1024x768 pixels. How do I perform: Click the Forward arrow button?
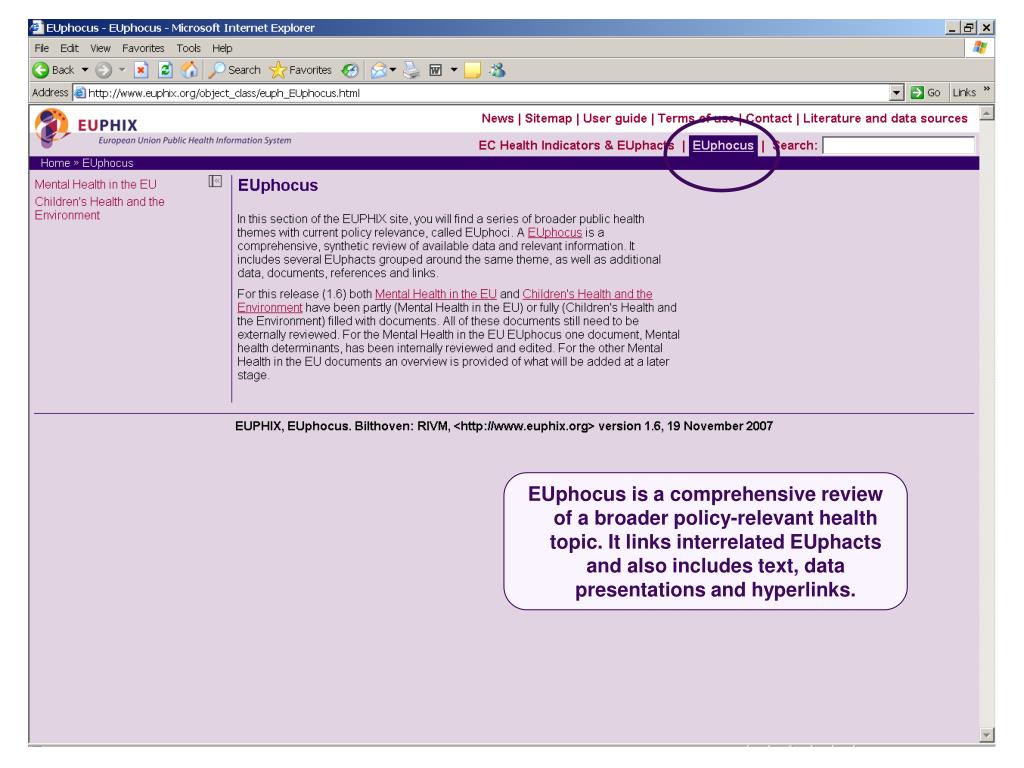pos(104,70)
